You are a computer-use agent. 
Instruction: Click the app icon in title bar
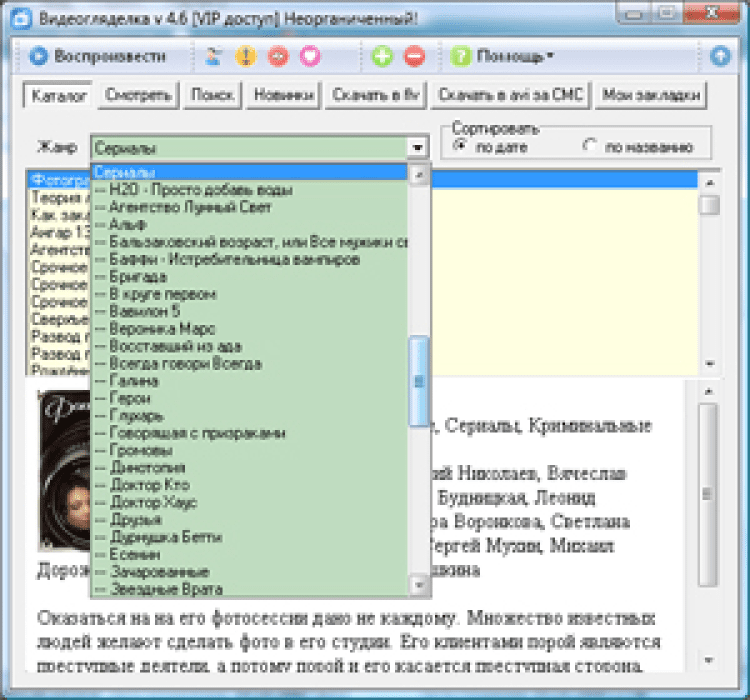21,19
